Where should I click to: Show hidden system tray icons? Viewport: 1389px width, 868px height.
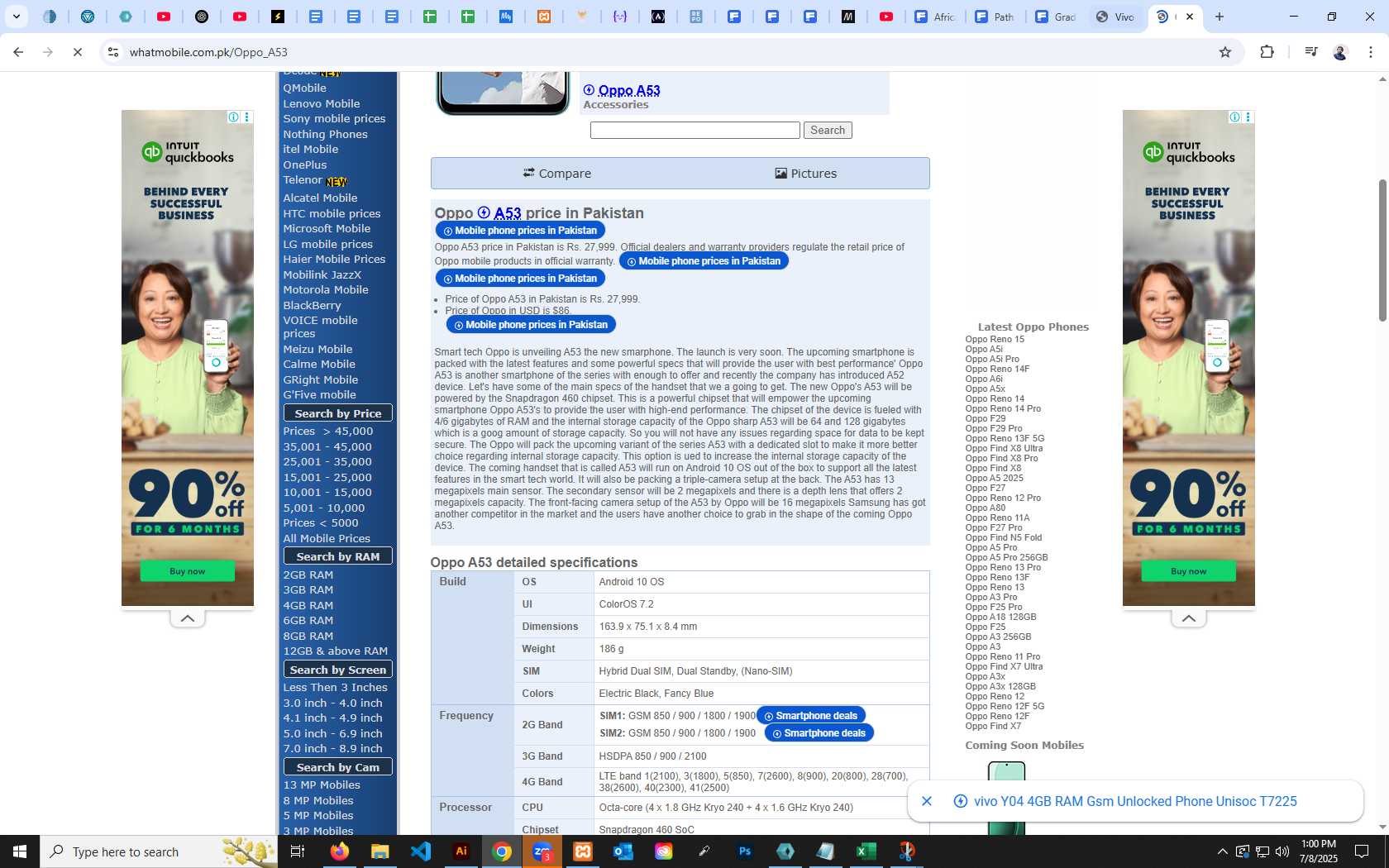tap(1222, 851)
